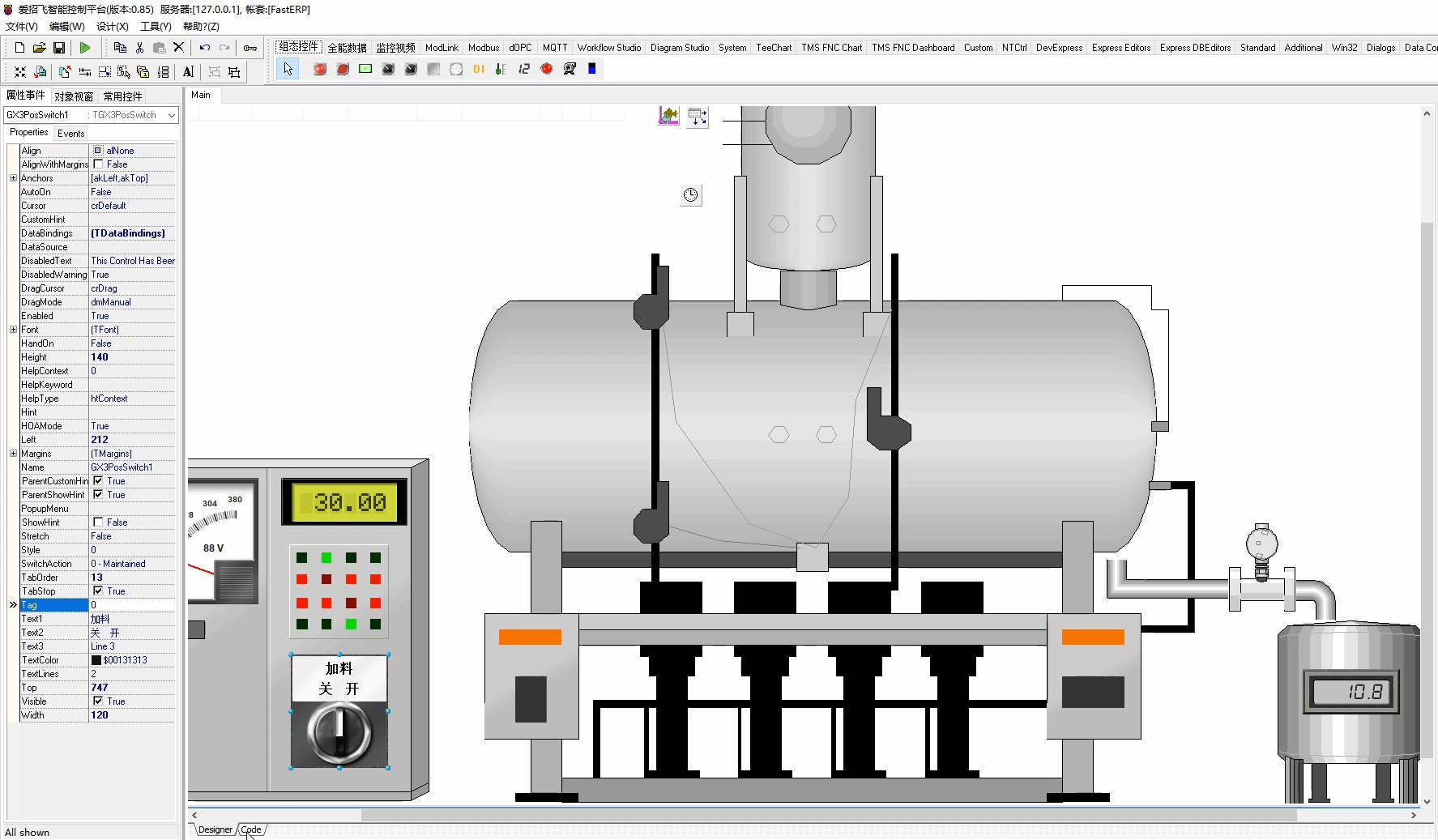
Task: Create a new file with toolbar icon
Action: pyautogui.click(x=19, y=48)
